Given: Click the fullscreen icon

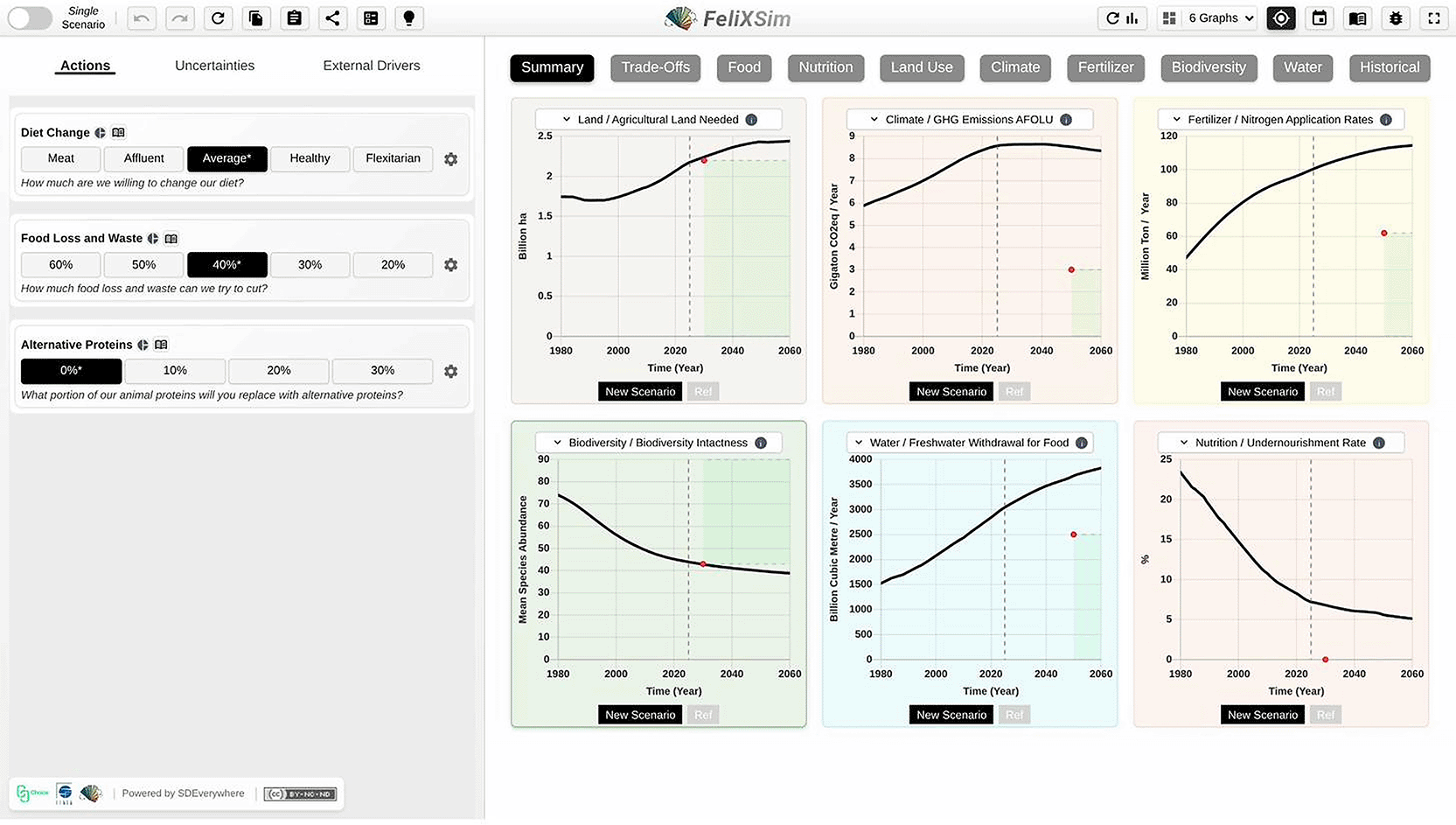Looking at the screenshot, I should coord(1434,18).
